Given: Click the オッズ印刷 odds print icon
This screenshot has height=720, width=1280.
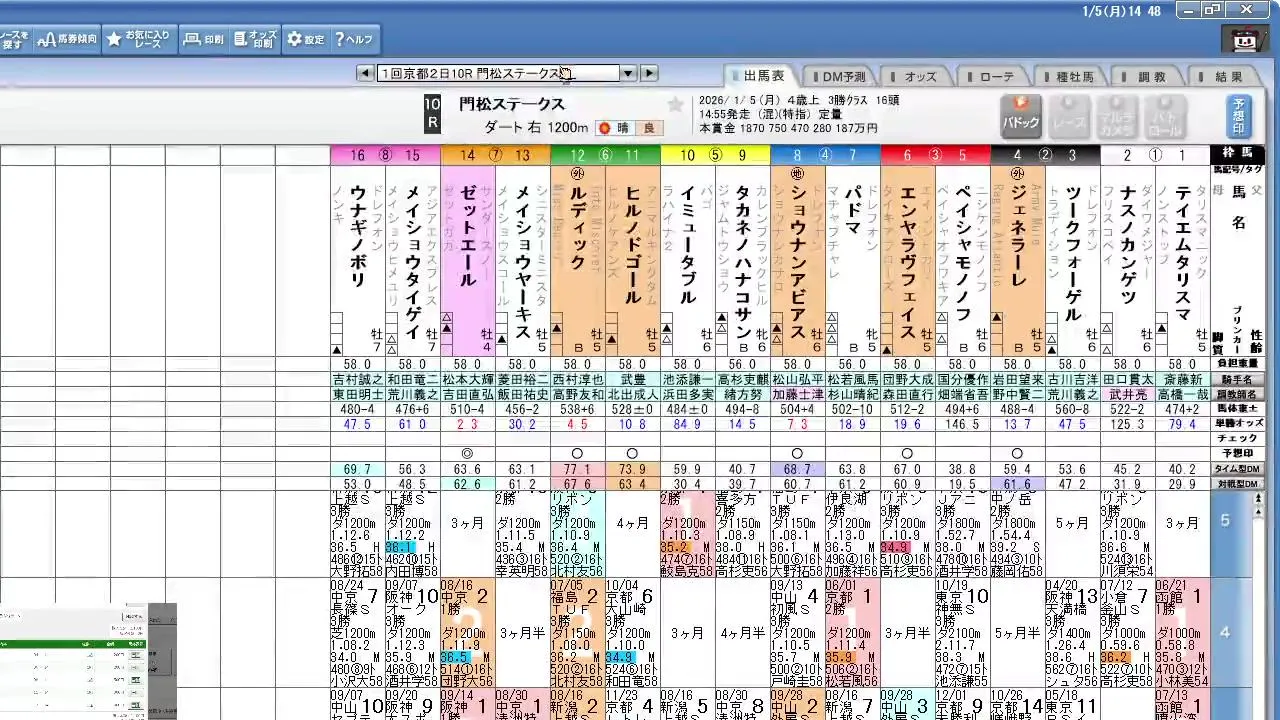Looking at the screenshot, I should (255, 39).
